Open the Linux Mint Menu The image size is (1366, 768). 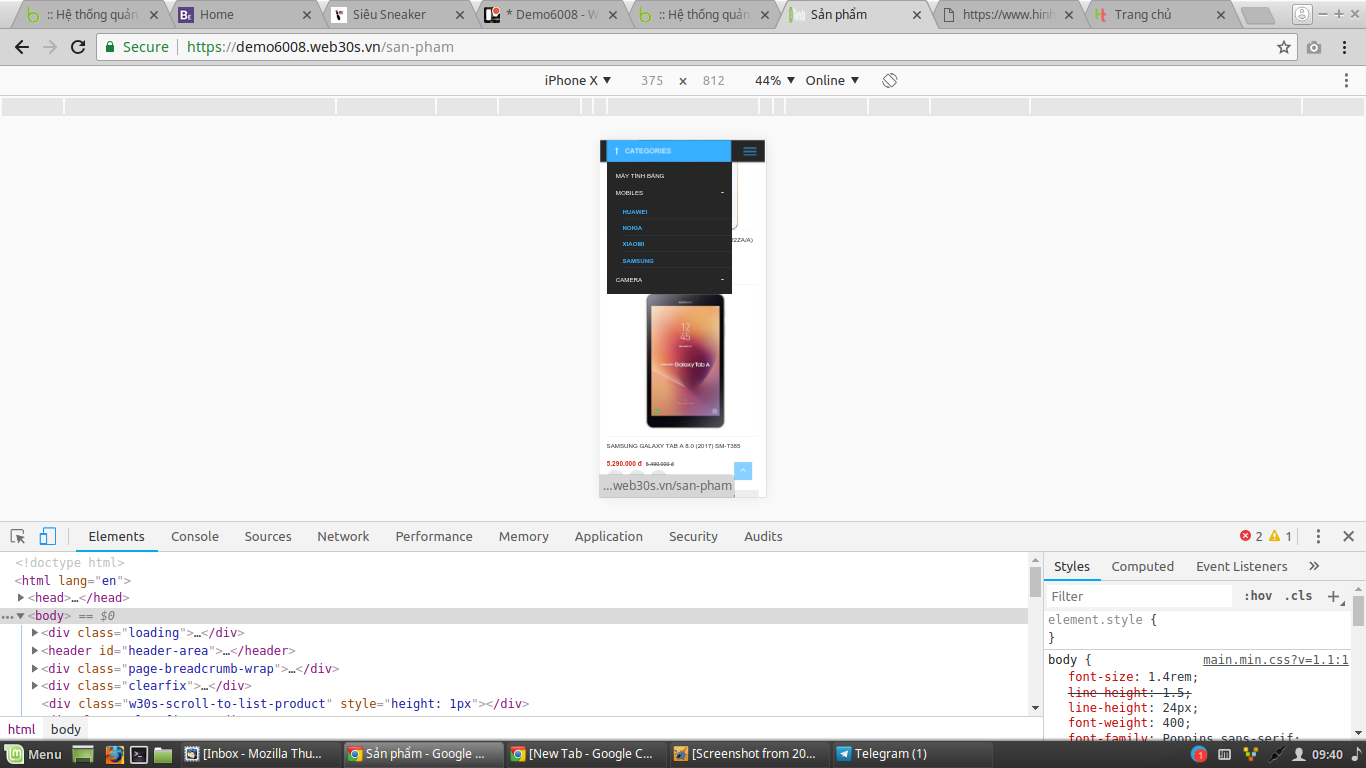[x=33, y=754]
